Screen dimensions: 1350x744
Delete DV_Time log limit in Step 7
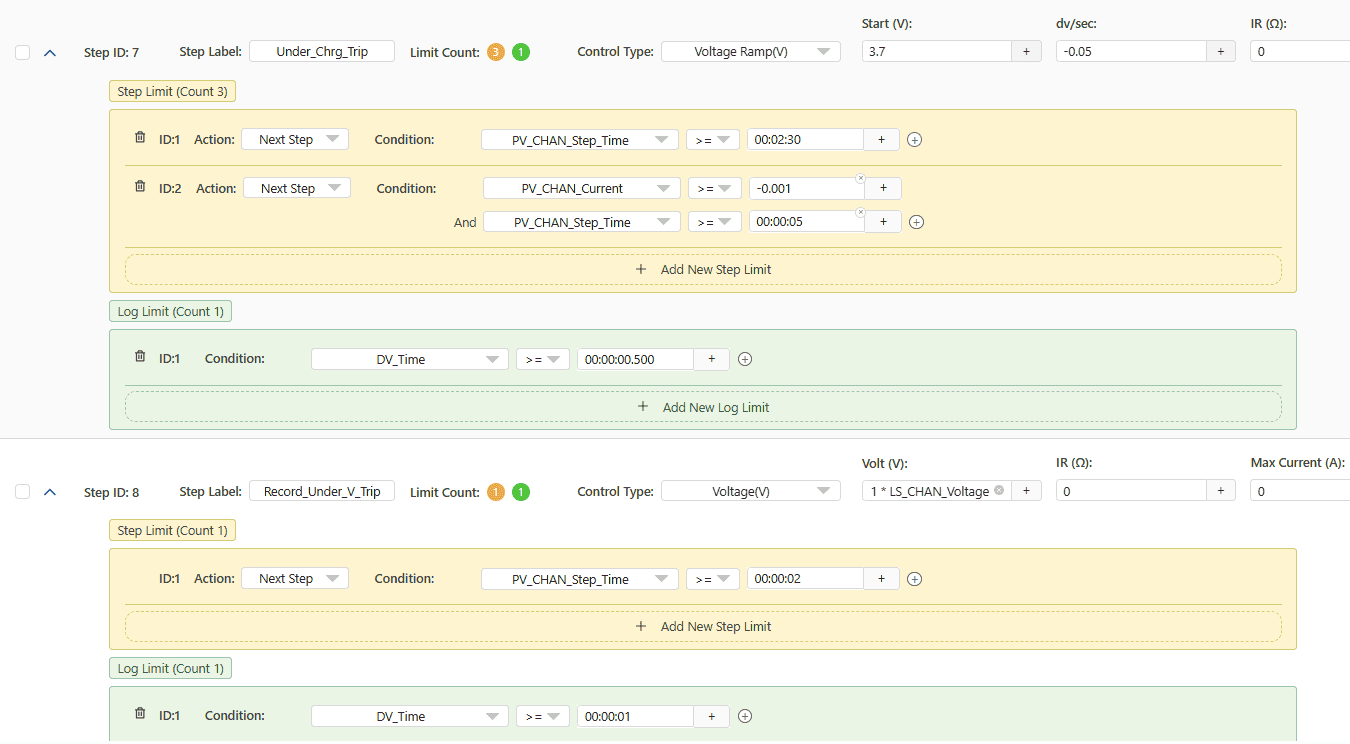click(x=140, y=357)
